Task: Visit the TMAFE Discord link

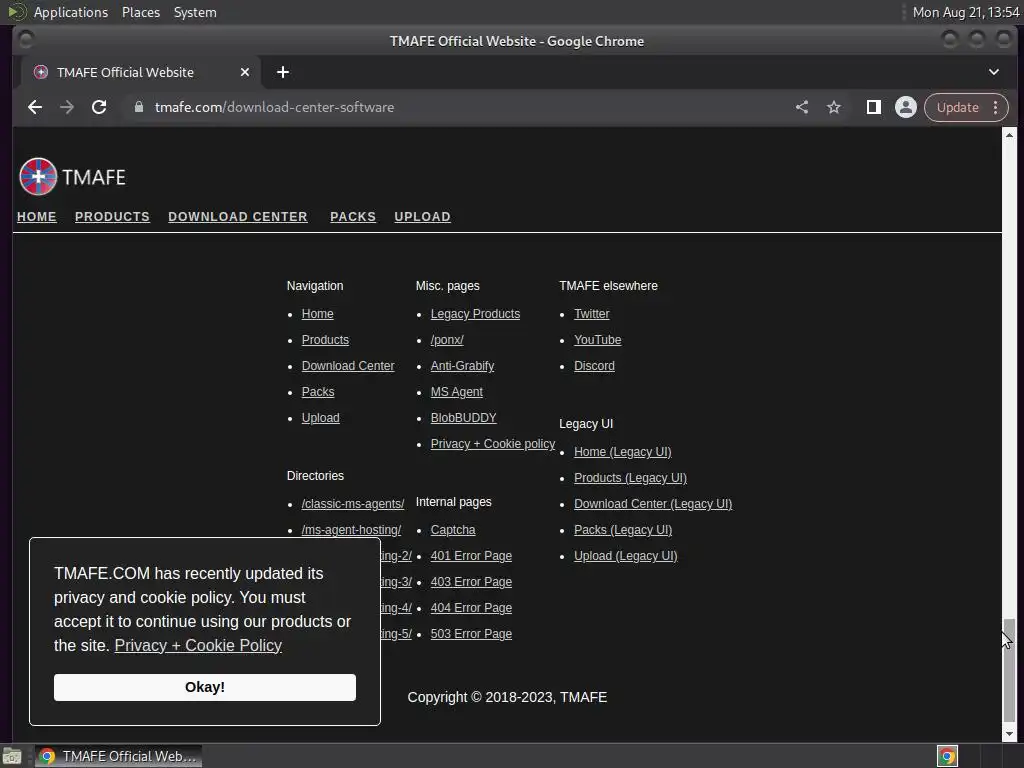Action: pos(594,366)
